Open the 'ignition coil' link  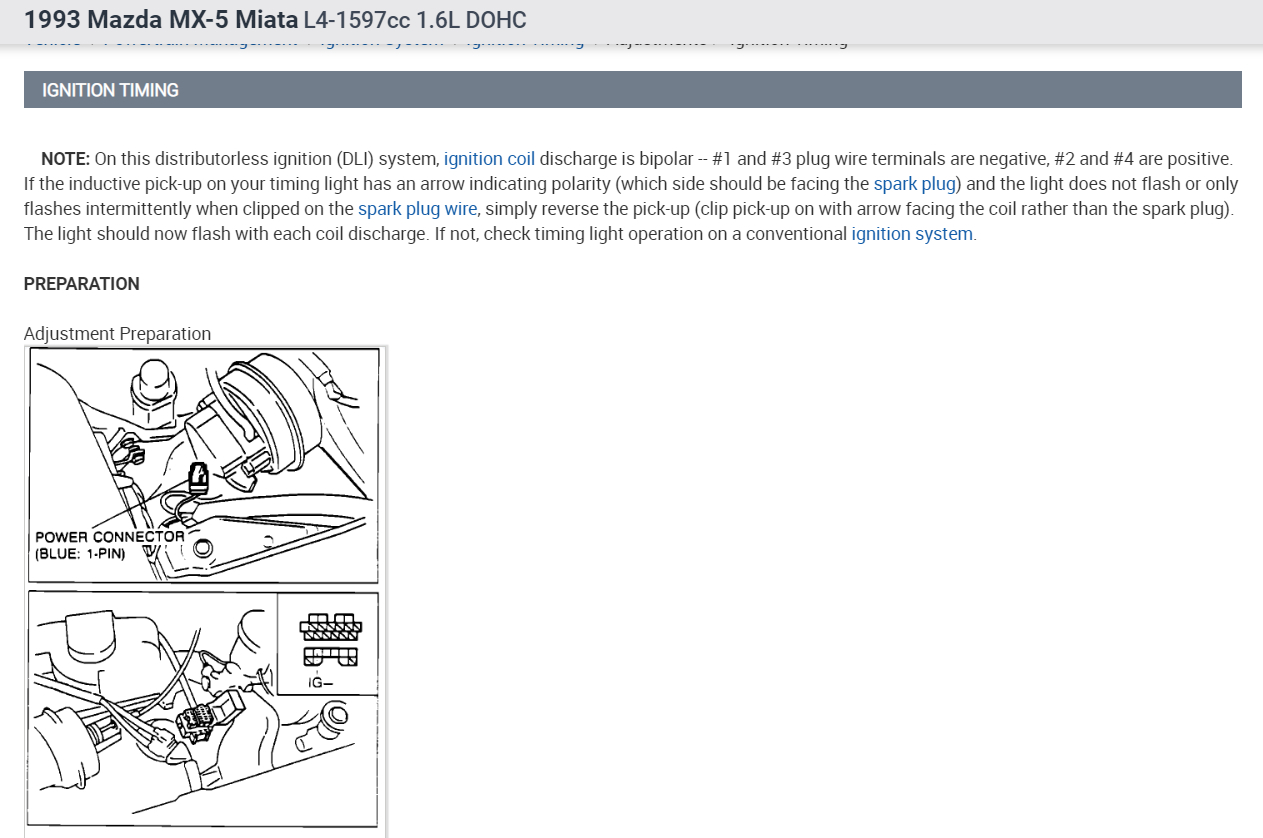point(489,159)
